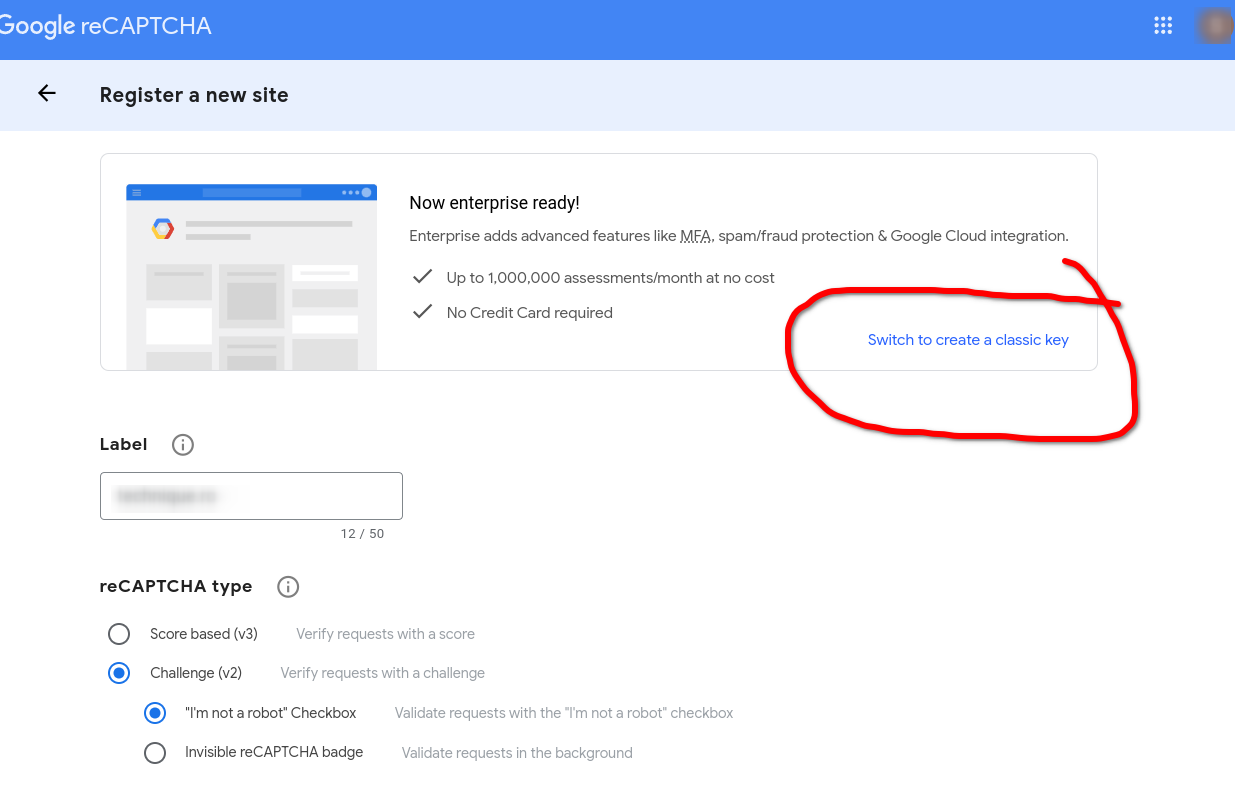Click Verify requests with a challenge text
Screen dimensions: 1235x798
point(383,673)
